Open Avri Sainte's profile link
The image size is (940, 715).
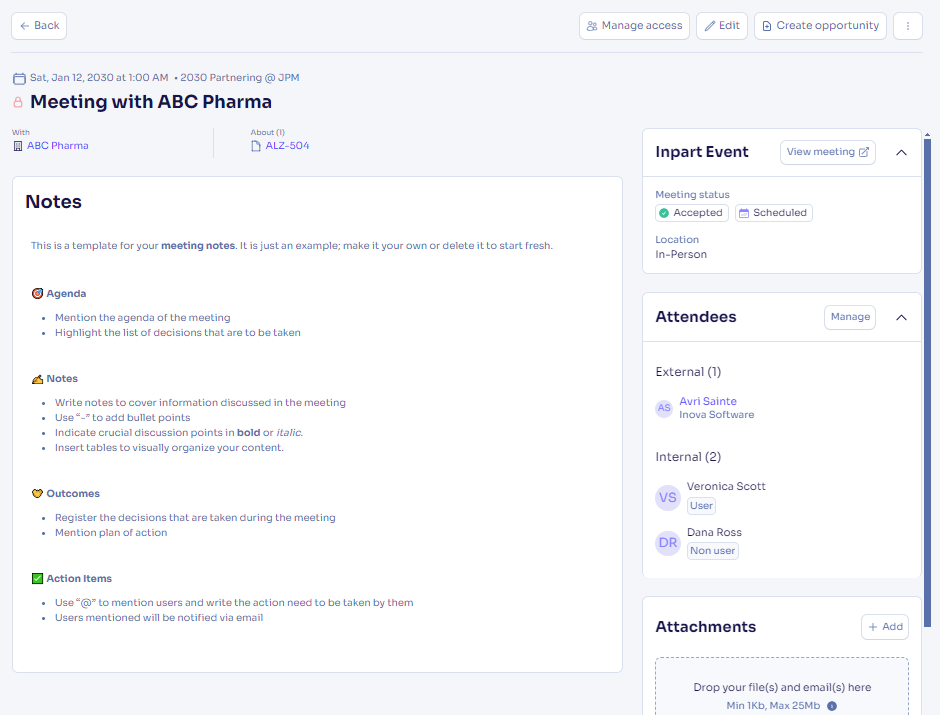click(x=708, y=401)
